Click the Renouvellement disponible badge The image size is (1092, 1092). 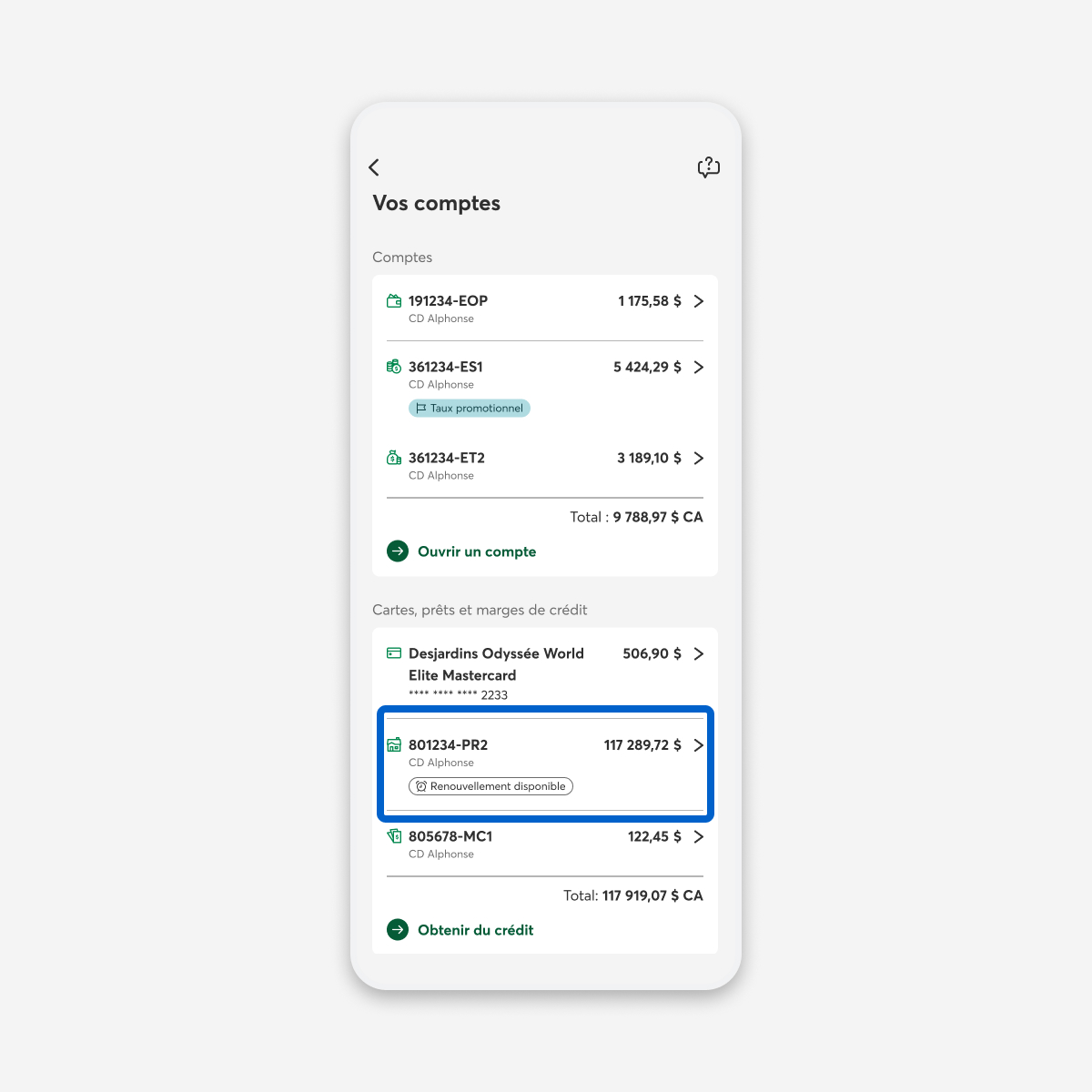[490, 786]
